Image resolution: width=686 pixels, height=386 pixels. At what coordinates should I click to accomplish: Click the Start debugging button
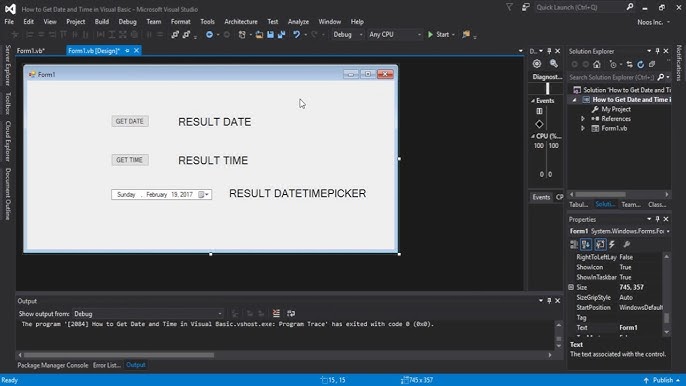click(439, 35)
